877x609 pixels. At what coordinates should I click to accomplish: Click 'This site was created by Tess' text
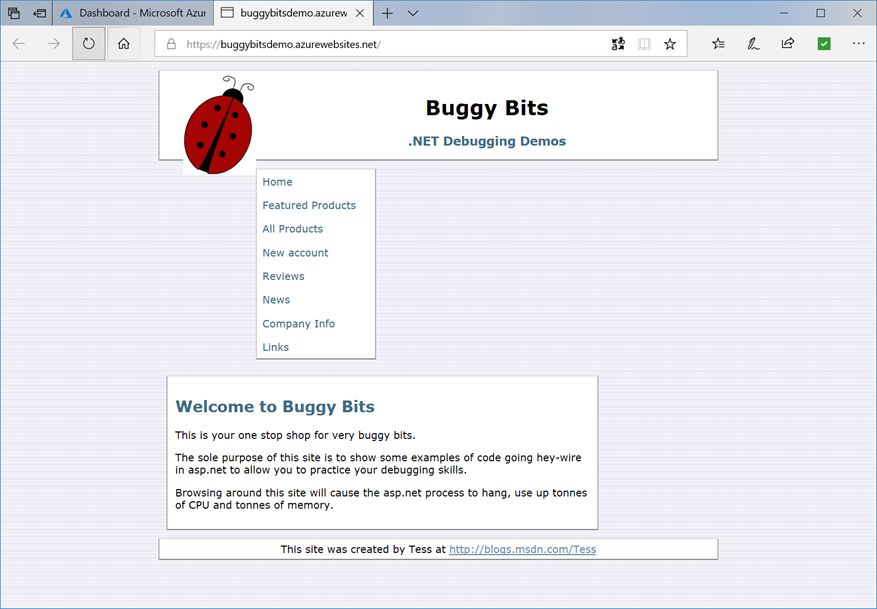click(364, 549)
